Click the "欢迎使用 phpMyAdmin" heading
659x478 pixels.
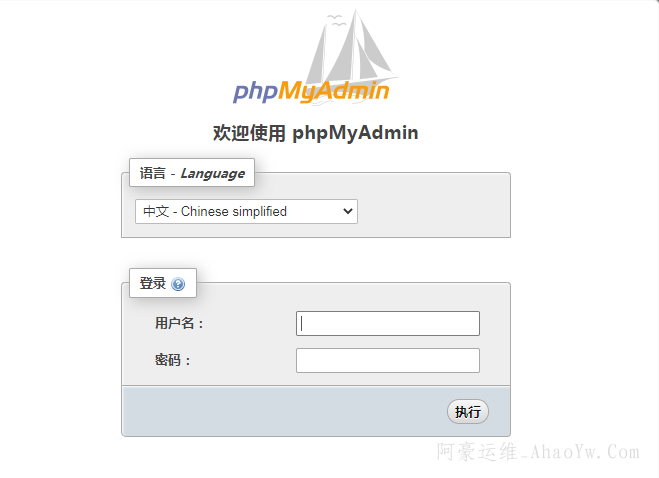(316, 133)
